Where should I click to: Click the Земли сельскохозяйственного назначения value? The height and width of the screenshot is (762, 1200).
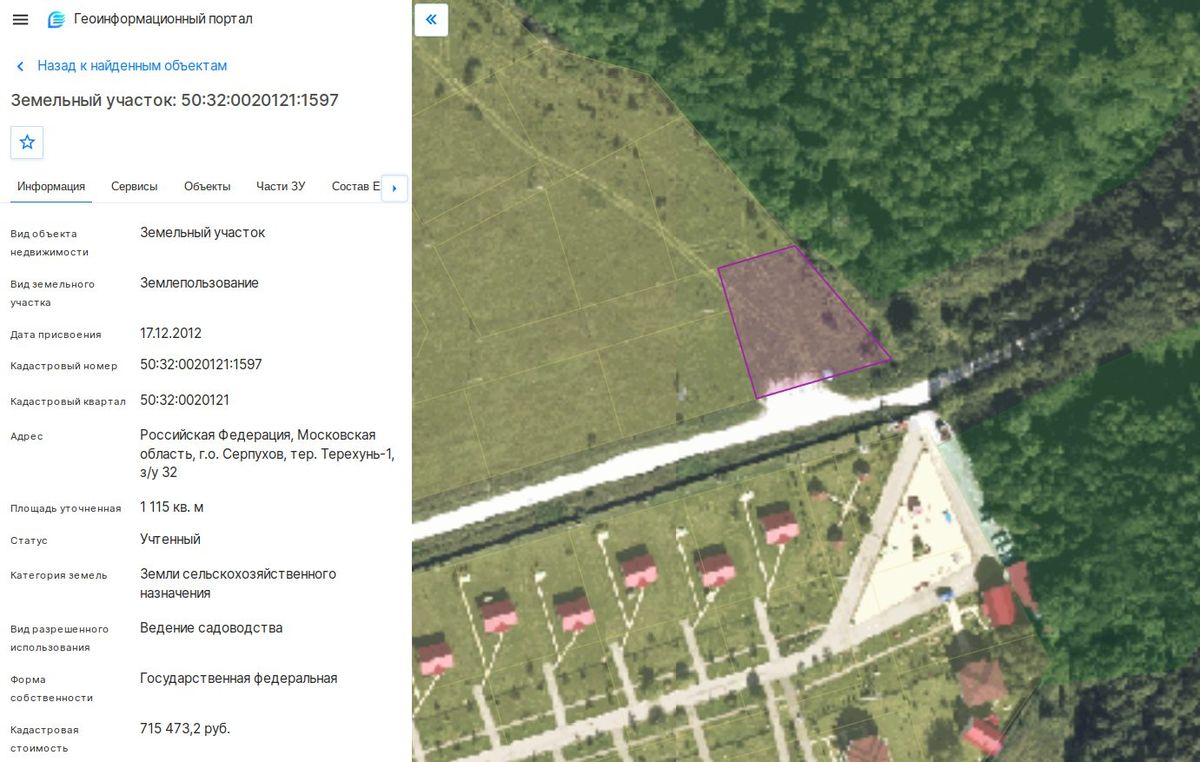click(238, 584)
